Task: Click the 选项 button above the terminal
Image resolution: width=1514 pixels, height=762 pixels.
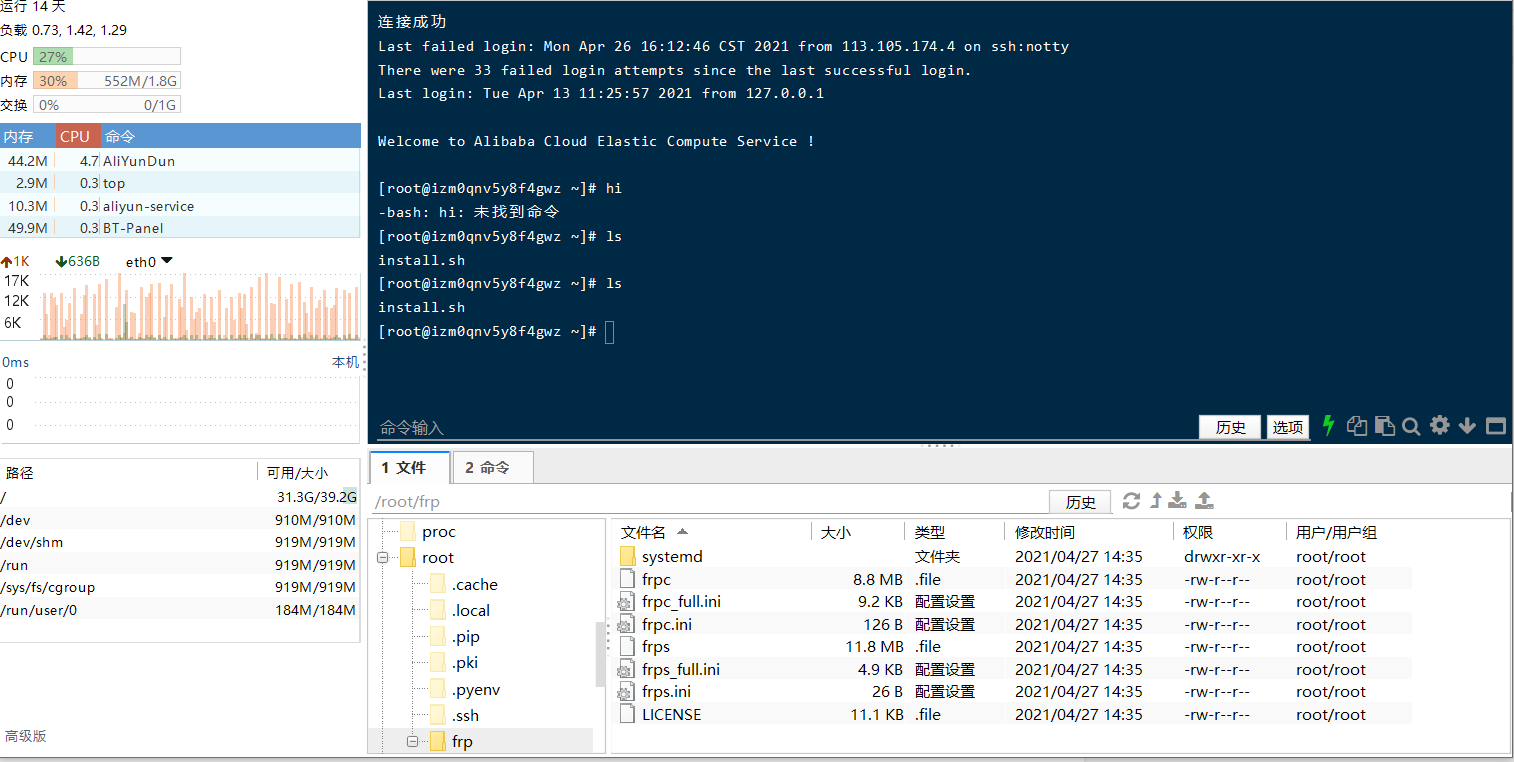Action: [1287, 427]
